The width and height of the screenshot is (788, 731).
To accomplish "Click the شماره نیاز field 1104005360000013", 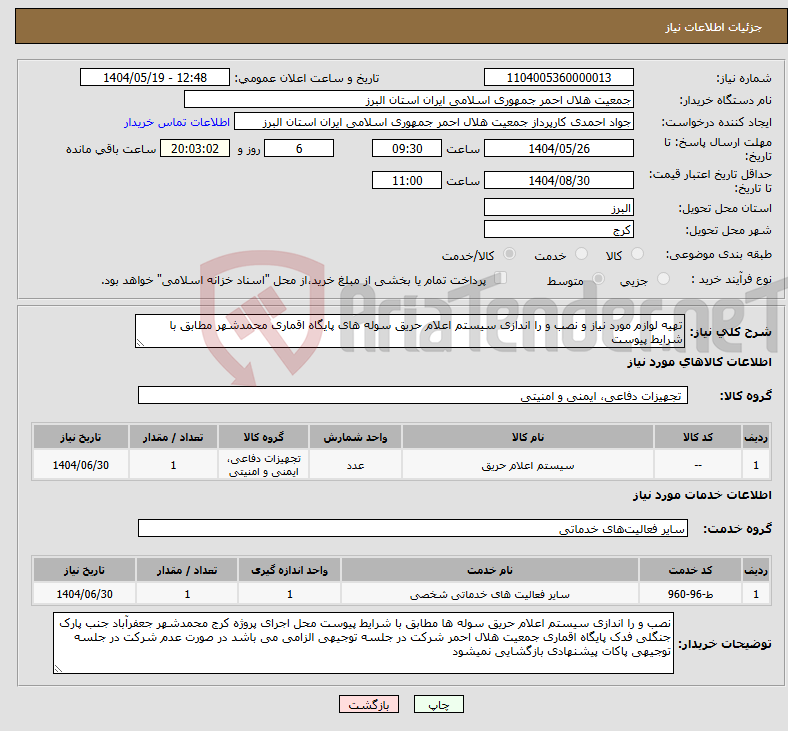I will coord(558,77).
